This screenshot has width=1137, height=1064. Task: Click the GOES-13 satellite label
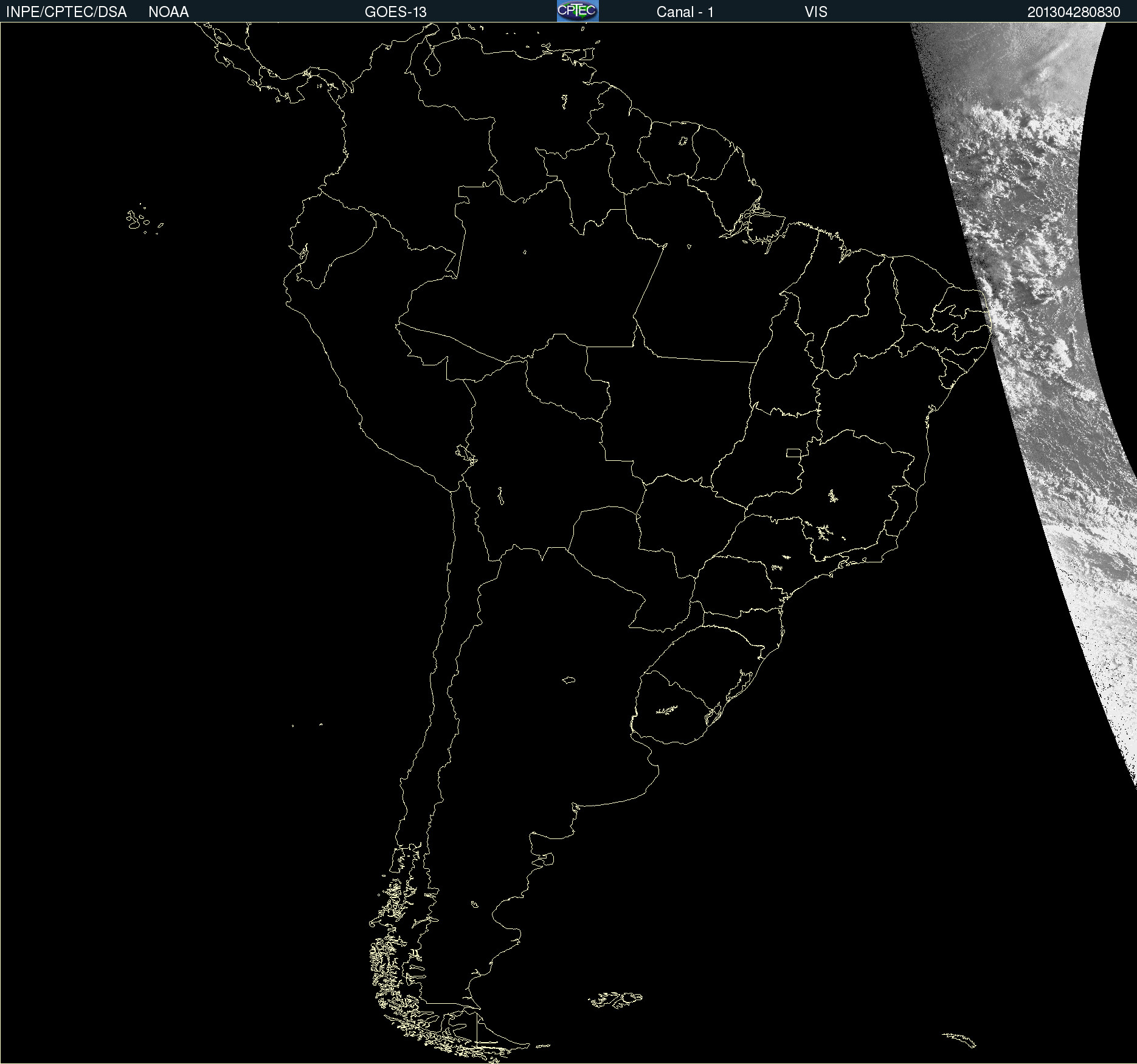tap(396, 12)
